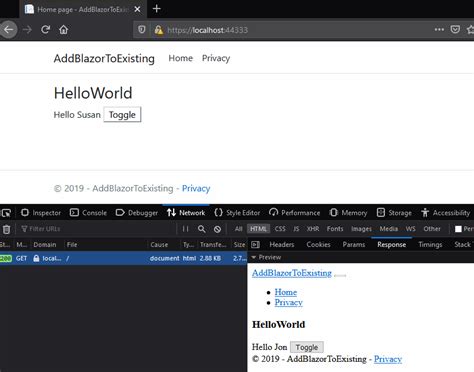Reload the page with the refresh icon
The height and width of the screenshot is (372, 474).
(x=45, y=30)
